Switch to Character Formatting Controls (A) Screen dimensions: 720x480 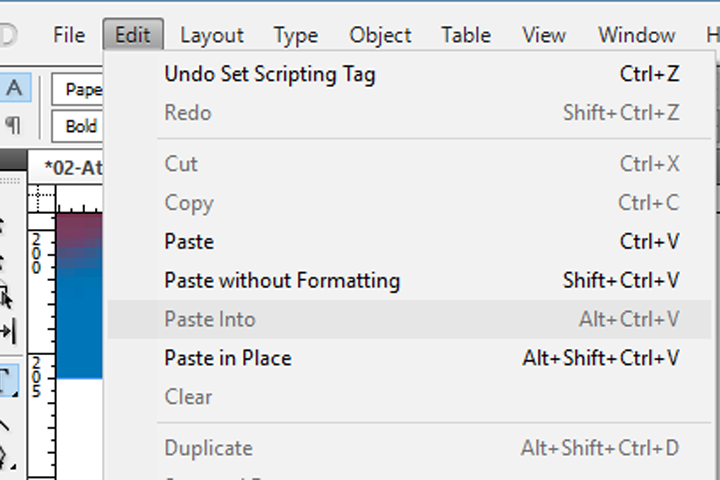click(15, 87)
